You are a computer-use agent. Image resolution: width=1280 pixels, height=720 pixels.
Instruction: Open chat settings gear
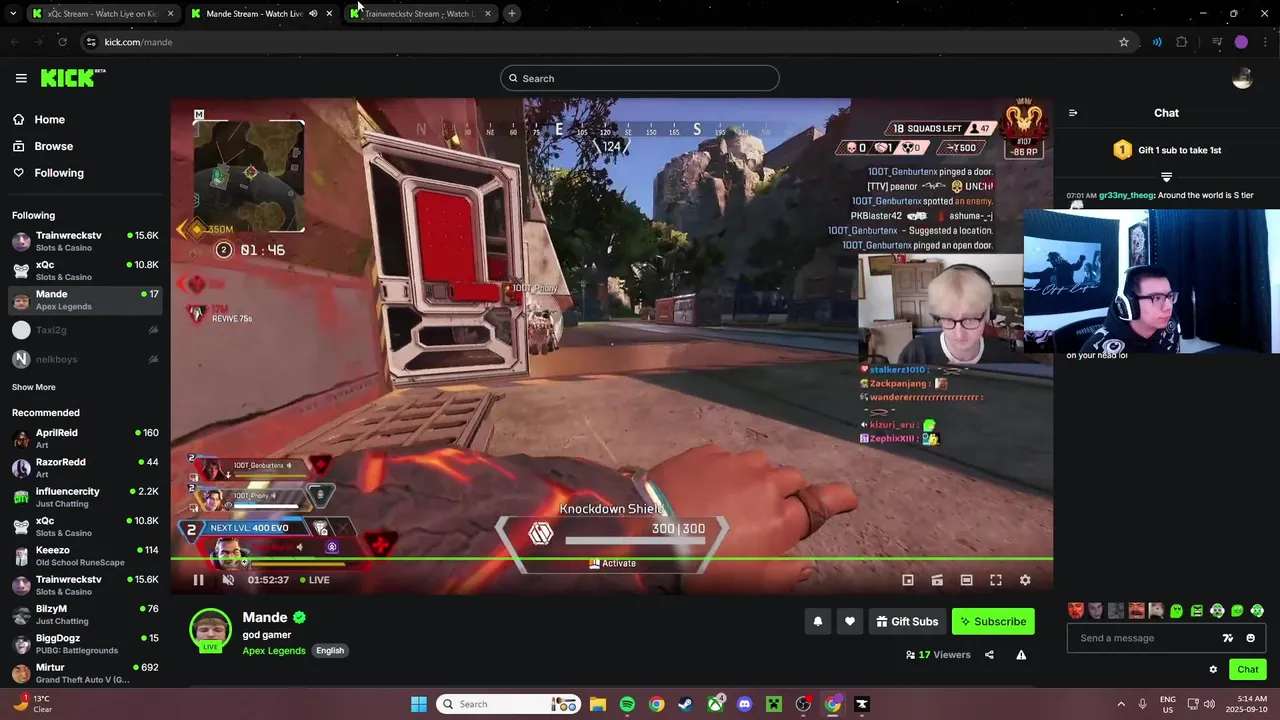click(x=1213, y=669)
